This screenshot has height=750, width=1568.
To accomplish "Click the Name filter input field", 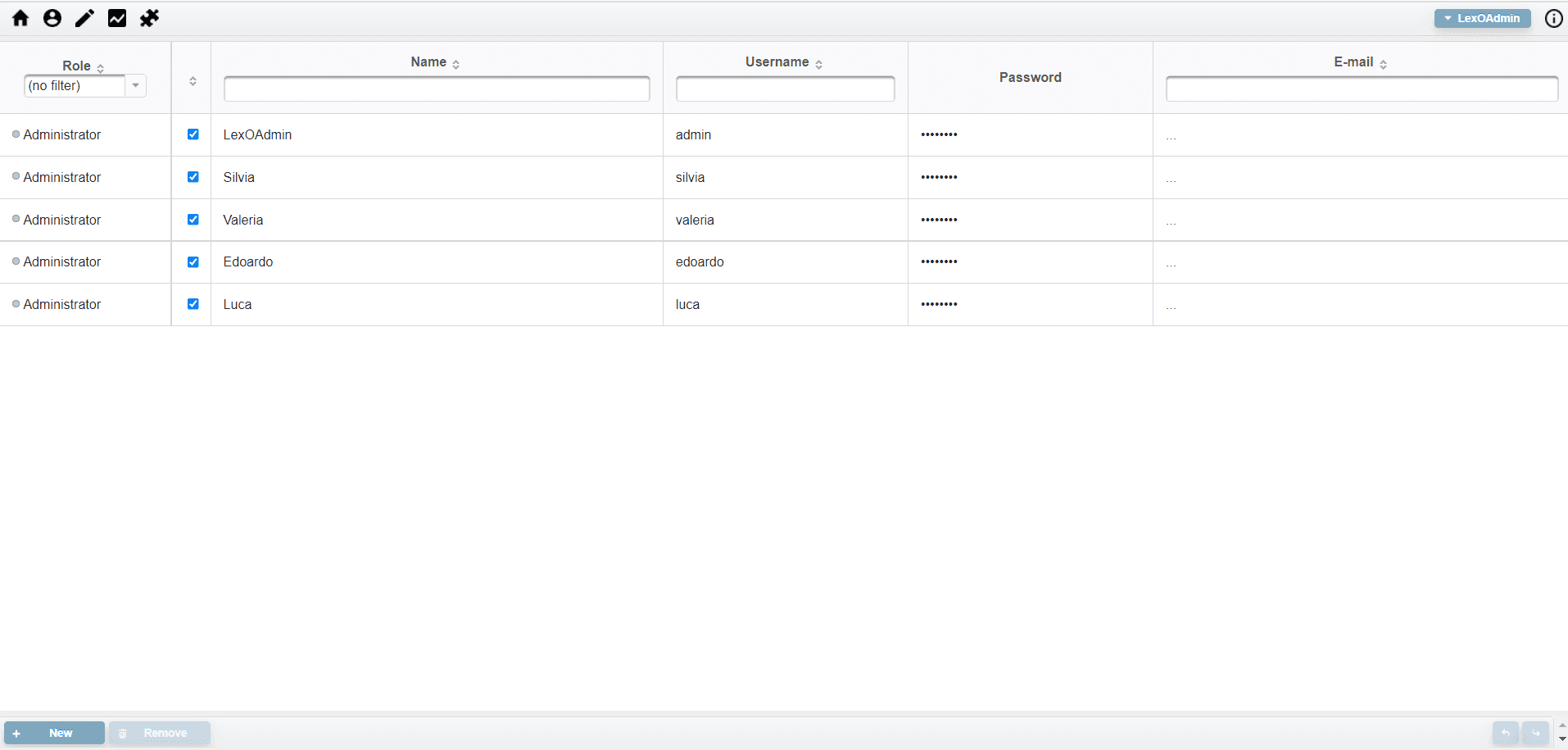I will coord(437,89).
